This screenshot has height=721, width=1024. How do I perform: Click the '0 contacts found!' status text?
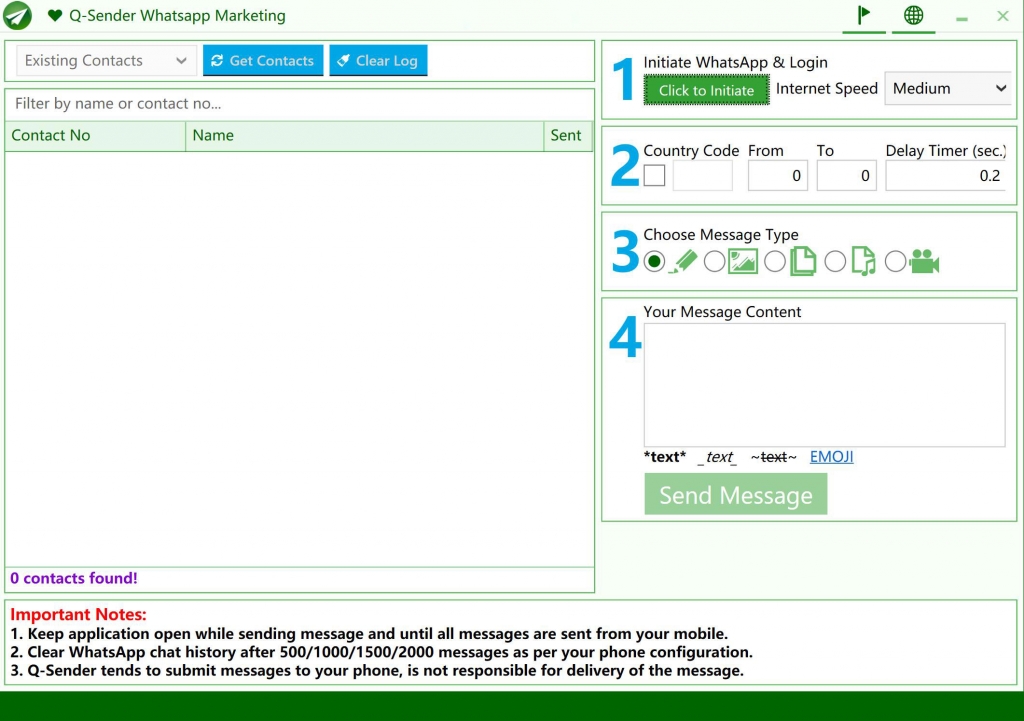pos(74,578)
